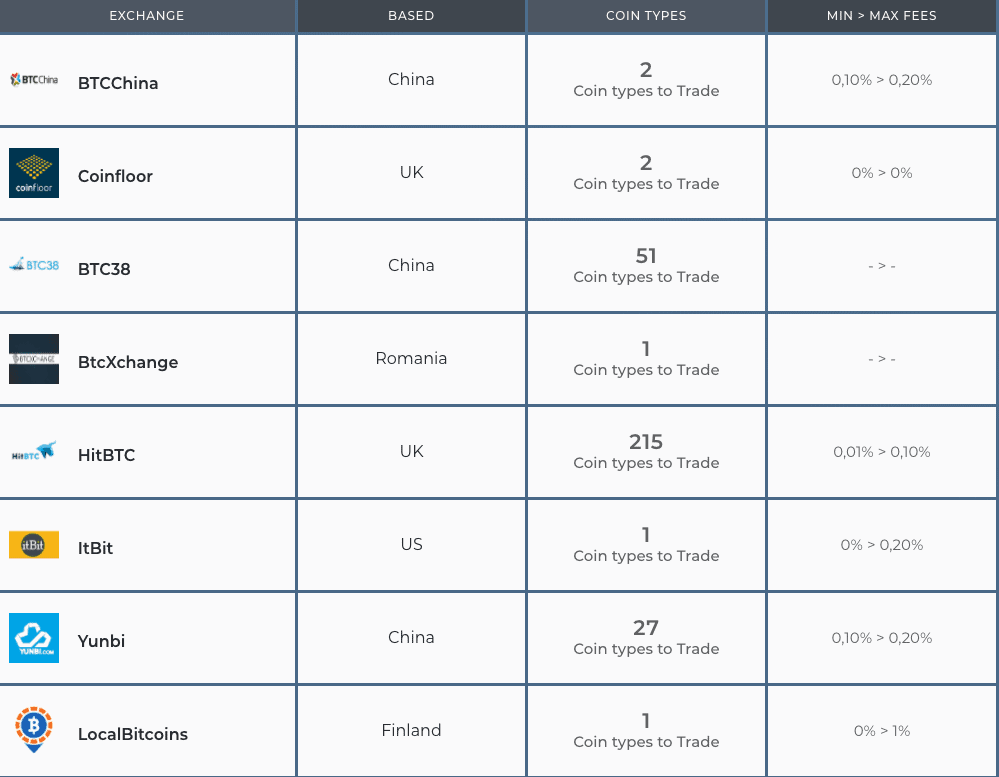999x777 pixels.
Task: Open the BTCChina exchange name link
Action: coord(118,83)
